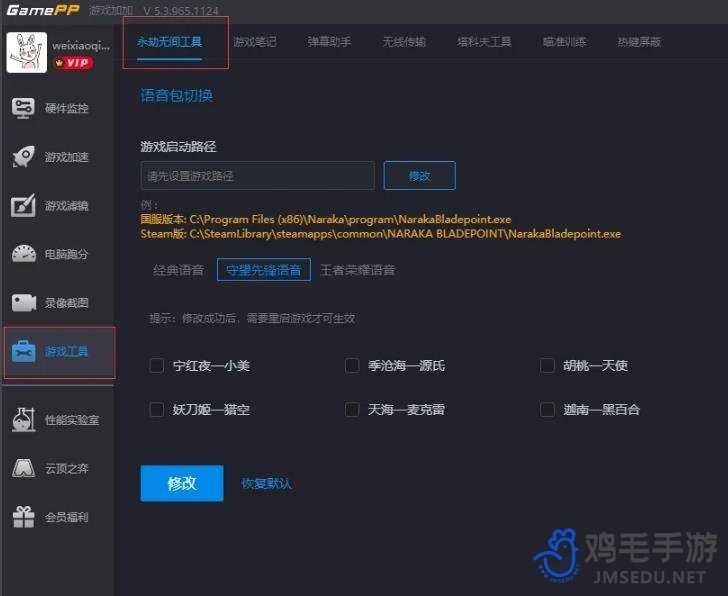Select the 电脑跑分 benchmark gauge icon
This screenshot has width=728, height=596.
pos(24,254)
